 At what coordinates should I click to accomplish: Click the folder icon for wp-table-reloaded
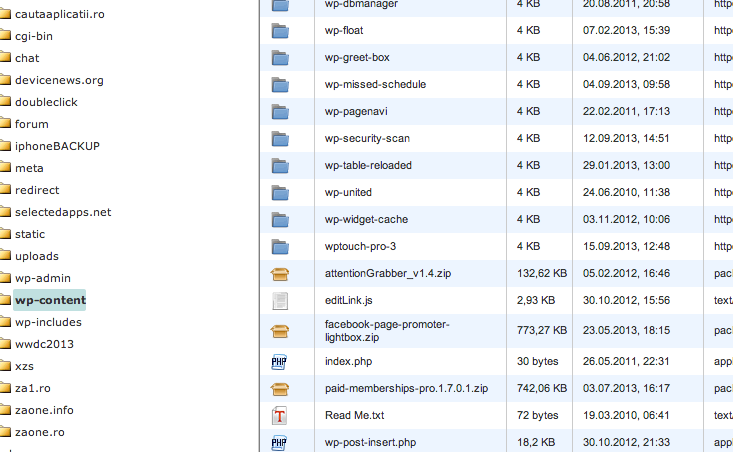pos(280,166)
